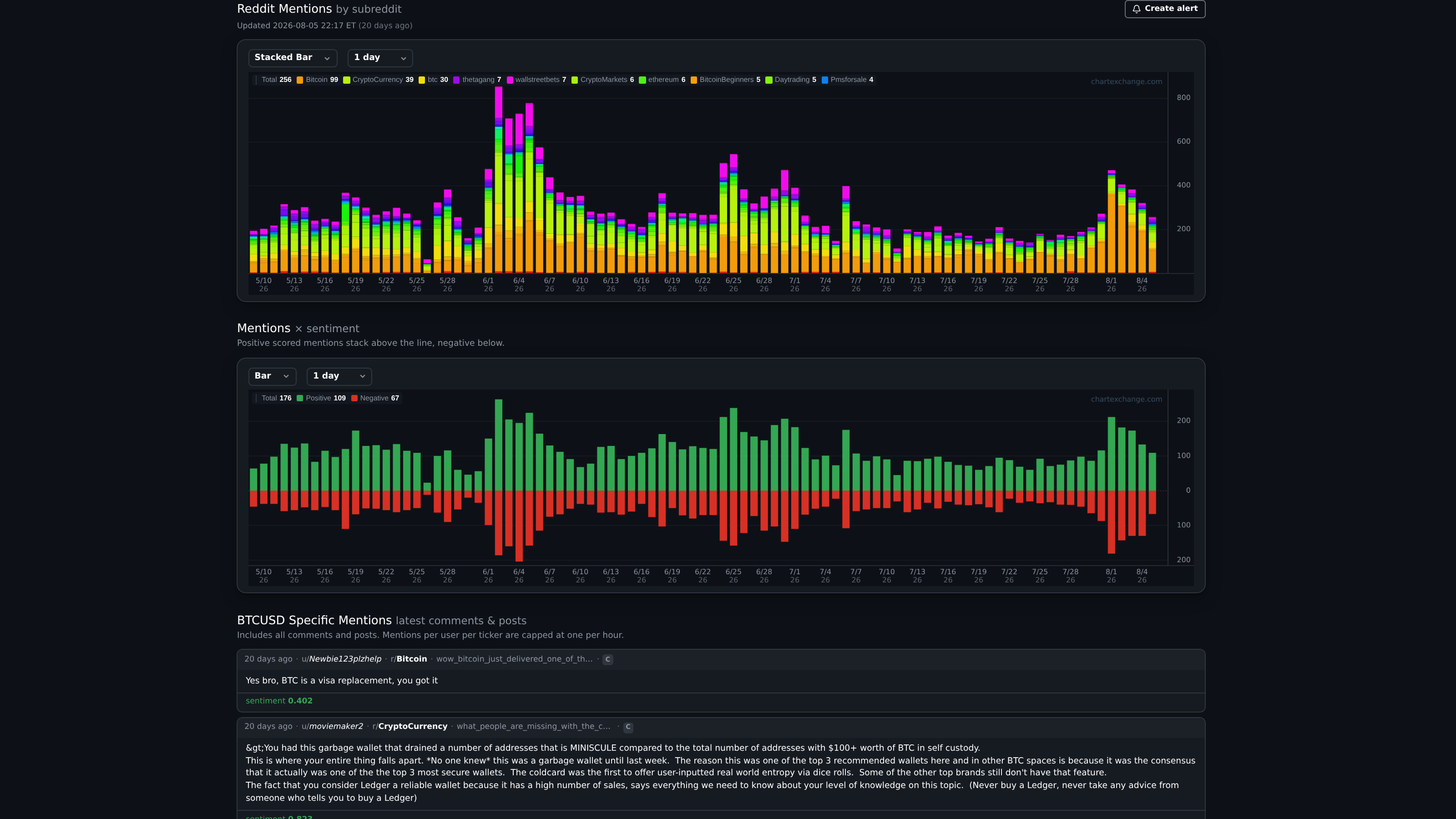Toggle the Daytrading legend entry
Viewport: 1456px width, 819px height.
tap(791, 80)
